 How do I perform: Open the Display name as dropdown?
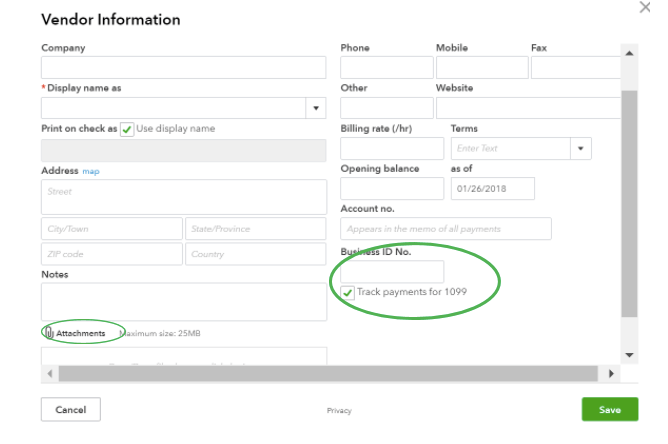tap(316, 108)
